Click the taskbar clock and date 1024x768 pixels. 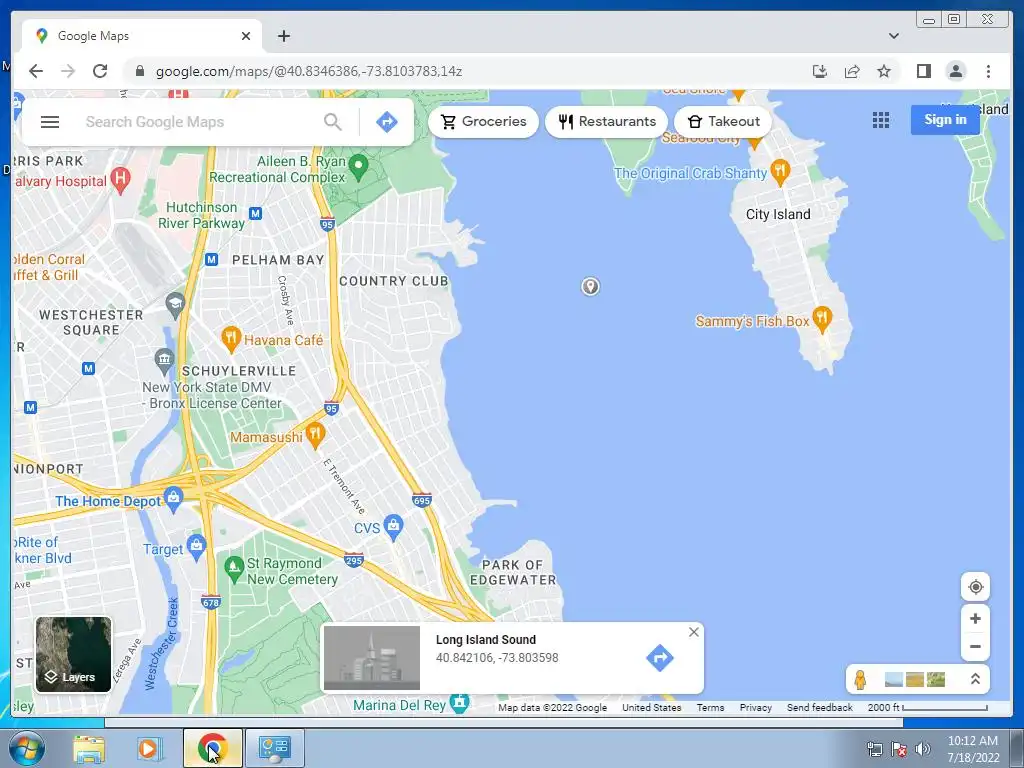click(973, 748)
